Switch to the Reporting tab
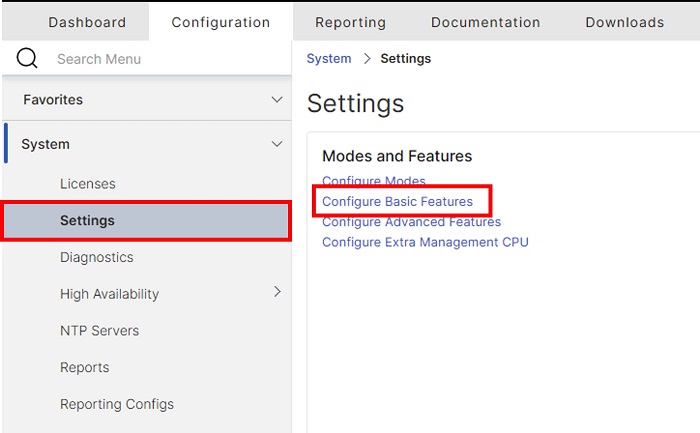Screen dimensions: 700x433 tap(350, 22)
